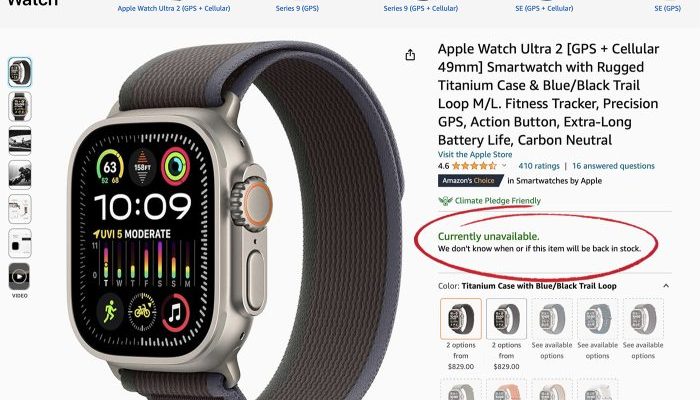Viewport: 700px width, 400px height.
Task: Select the first watch thumbnail in gallery
Action: 20,72
